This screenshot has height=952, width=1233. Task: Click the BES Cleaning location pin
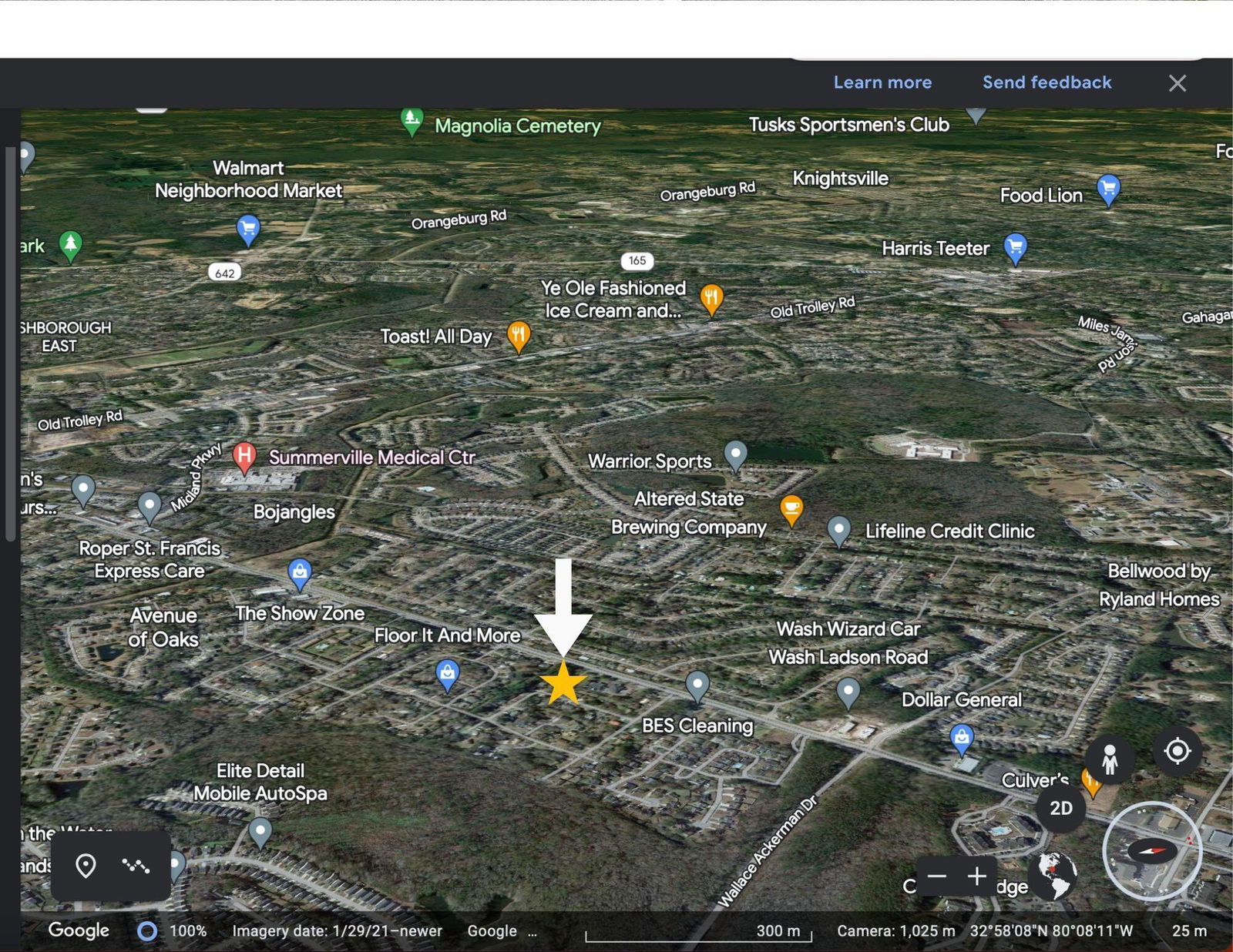point(697,687)
